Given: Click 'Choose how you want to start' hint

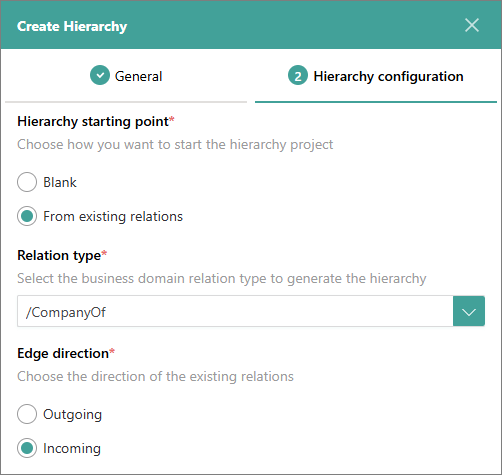Looking at the screenshot, I should coord(175,145).
